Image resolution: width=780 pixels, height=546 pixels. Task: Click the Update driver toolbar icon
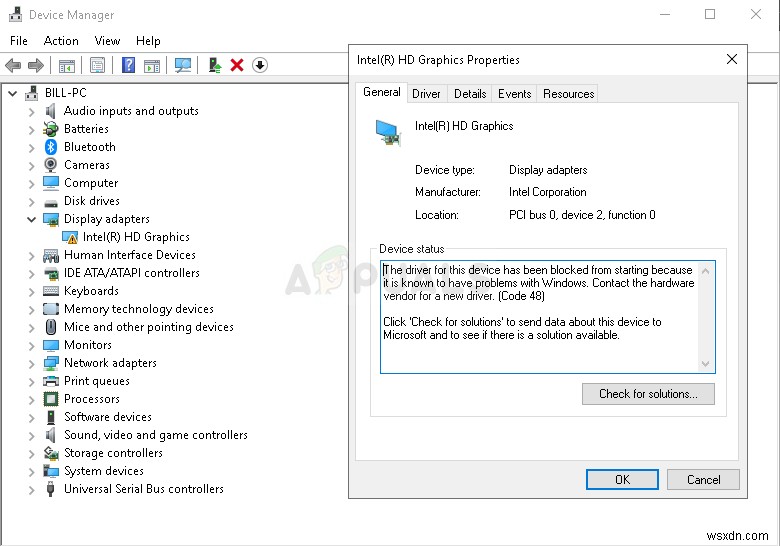pos(214,65)
